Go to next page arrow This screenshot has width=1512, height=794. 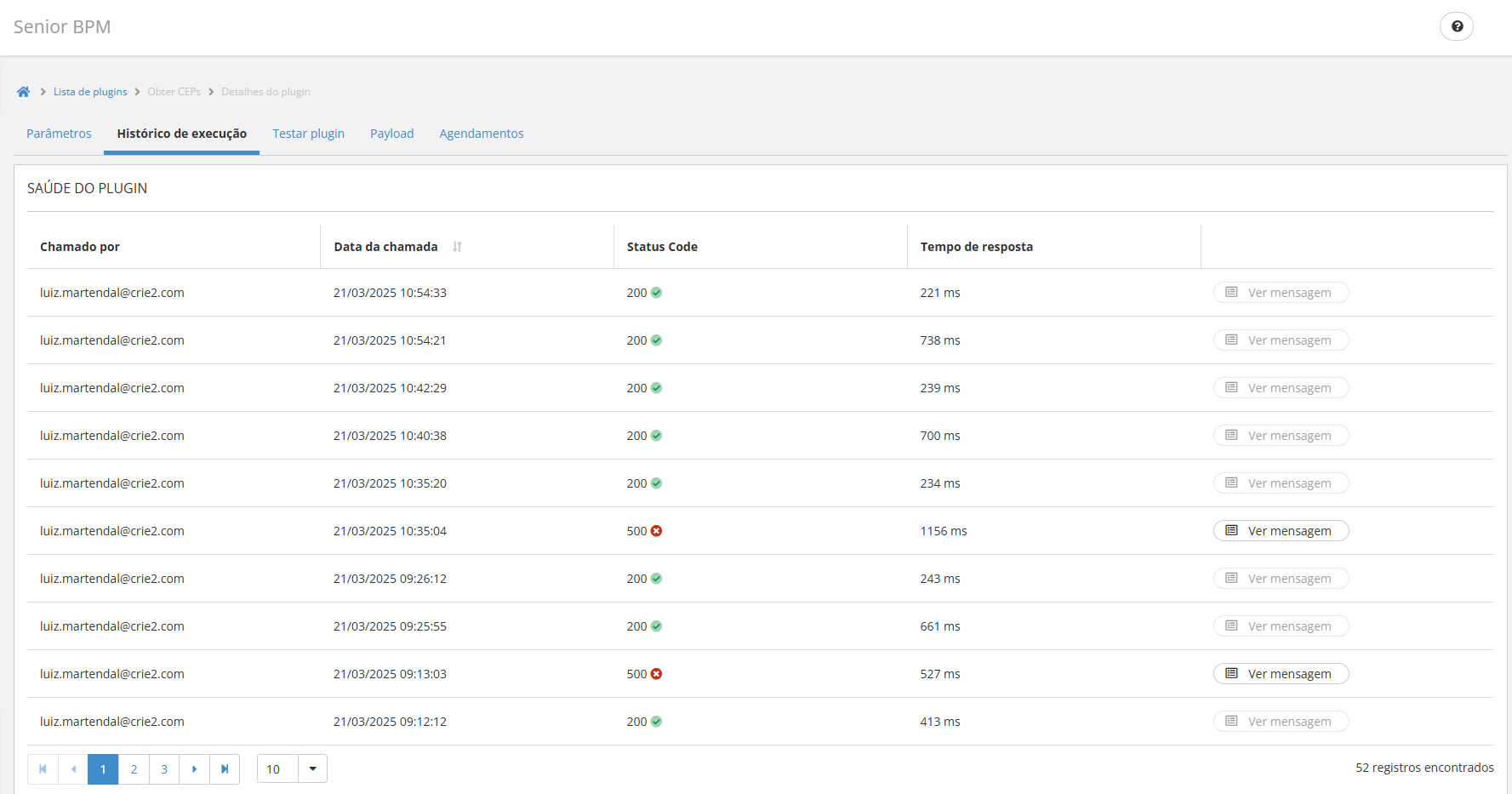(195, 769)
